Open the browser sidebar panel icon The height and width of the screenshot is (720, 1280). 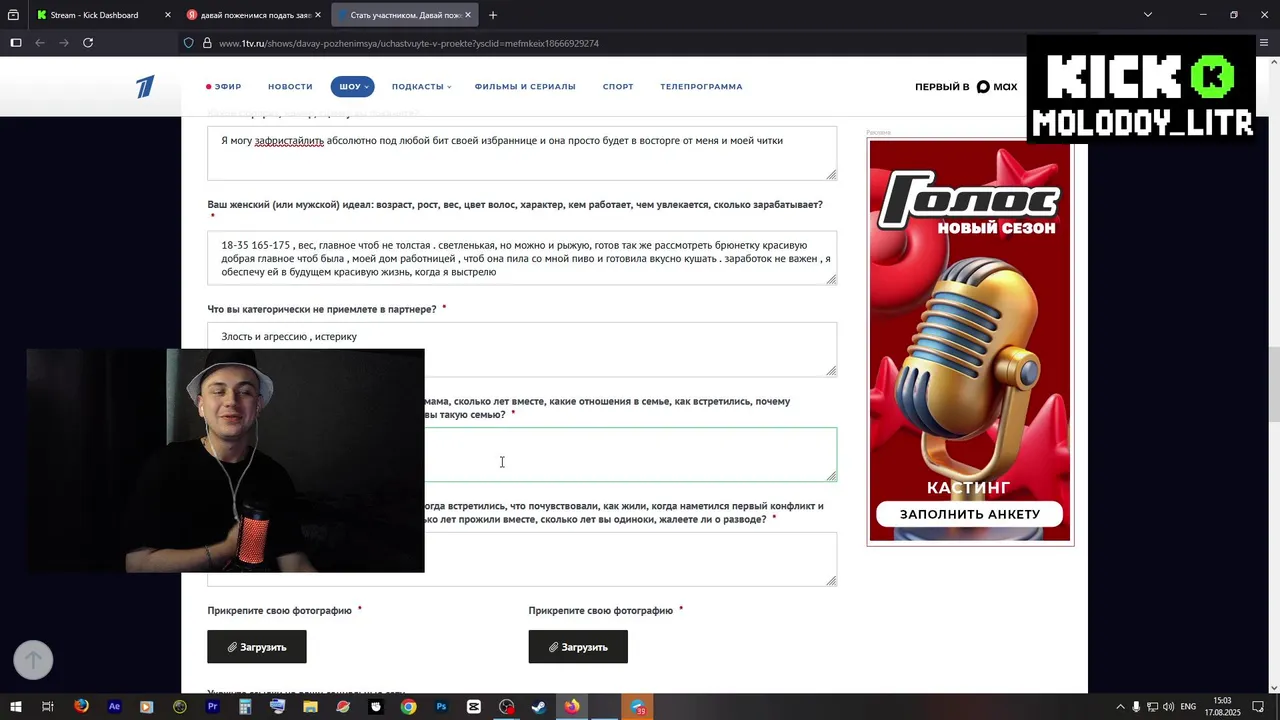[15, 43]
